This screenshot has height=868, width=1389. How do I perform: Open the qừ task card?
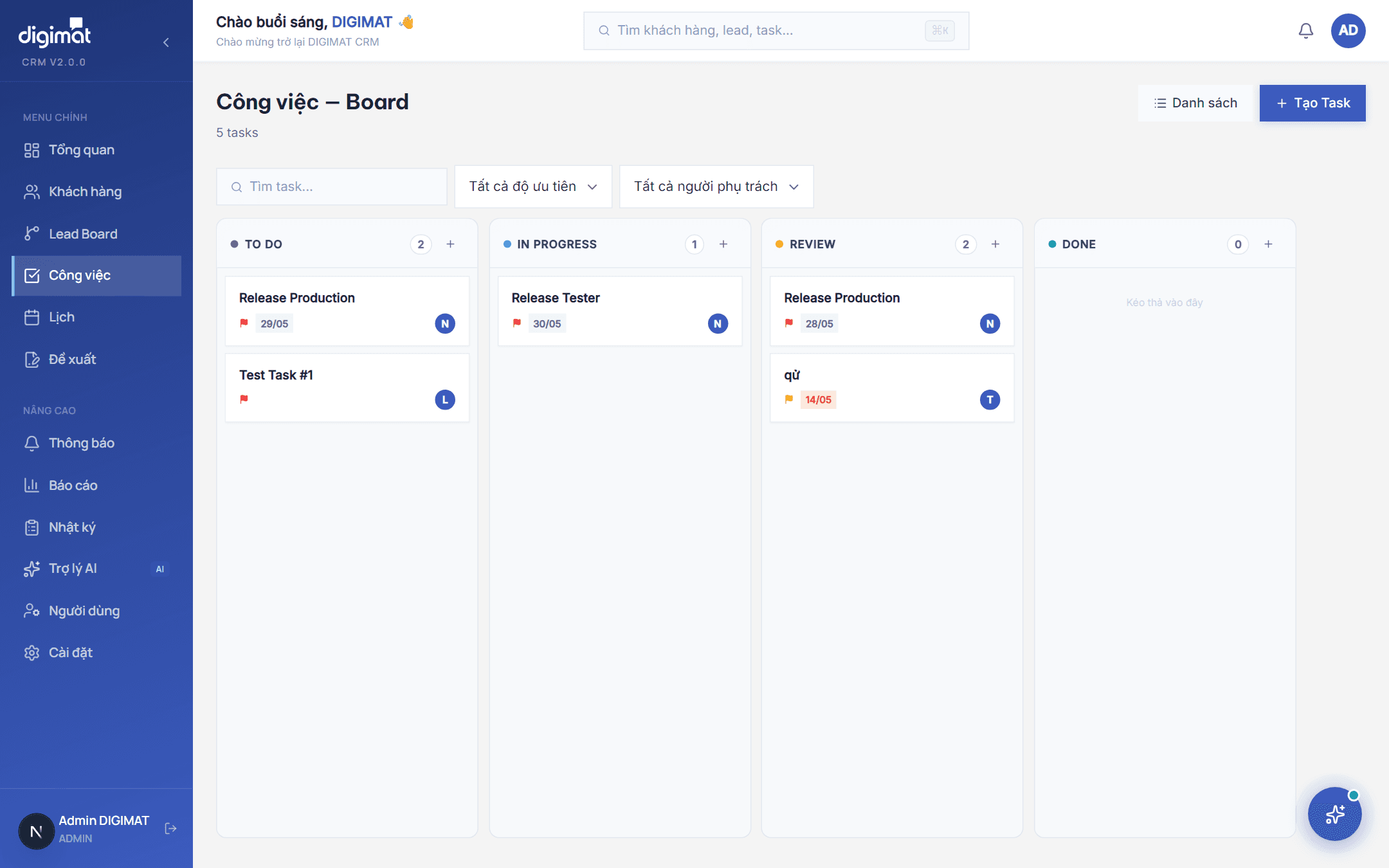(x=892, y=388)
